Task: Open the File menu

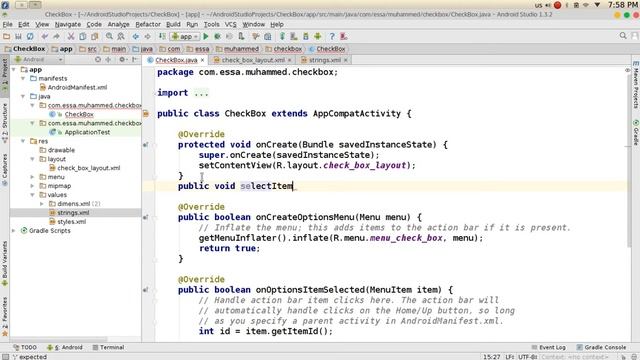Action: click(x=7, y=24)
